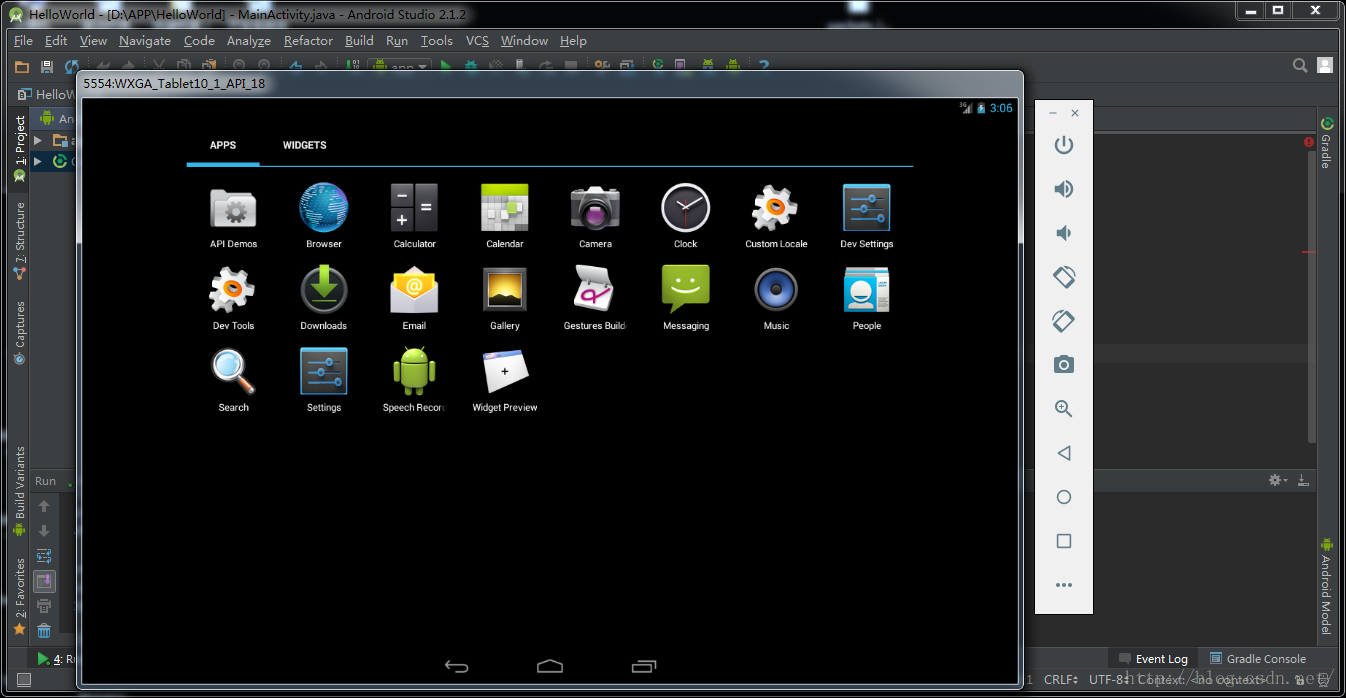Change UTF-8 file encoding in status bar

1108,680
